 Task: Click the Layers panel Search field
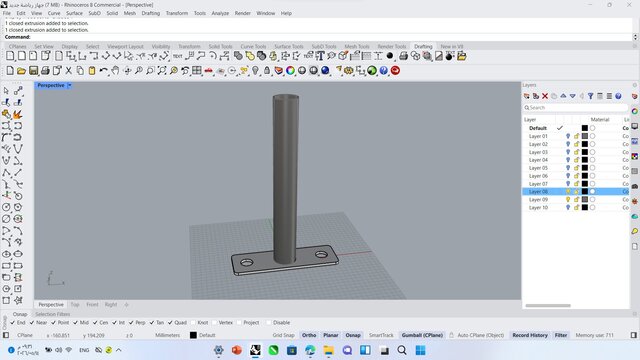pyautogui.click(x=576, y=108)
